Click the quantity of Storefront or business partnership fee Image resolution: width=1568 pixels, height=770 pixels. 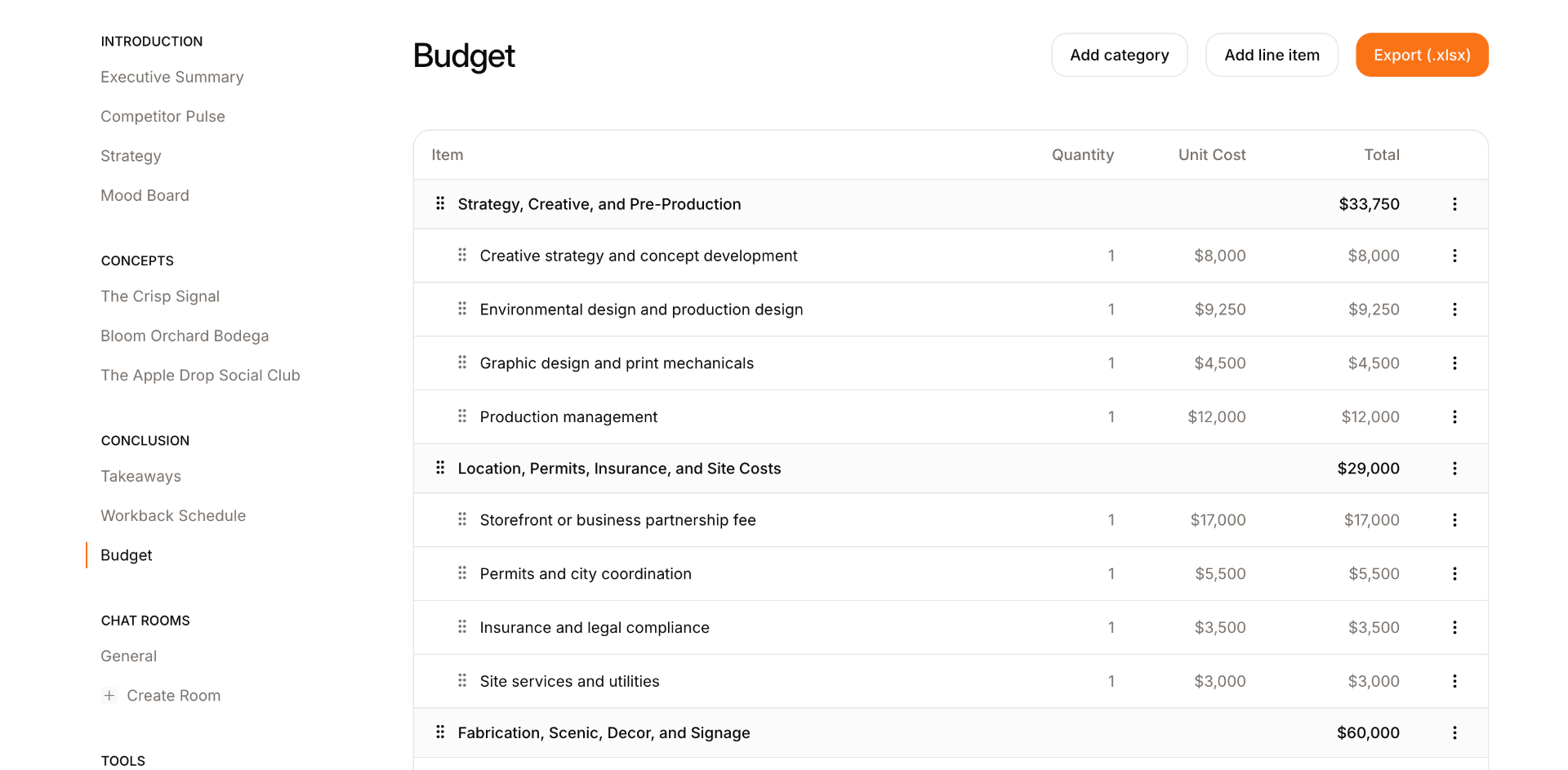click(1111, 520)
